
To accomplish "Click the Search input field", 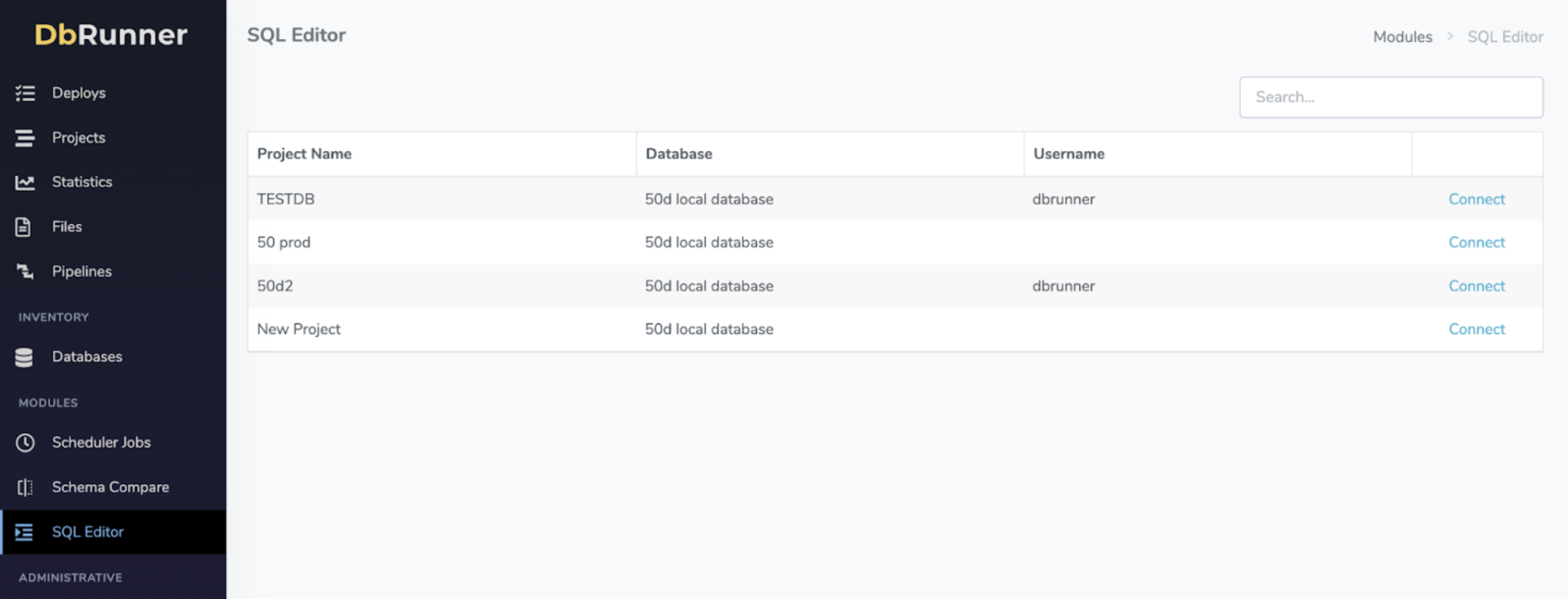I will tap(1390, 97).
